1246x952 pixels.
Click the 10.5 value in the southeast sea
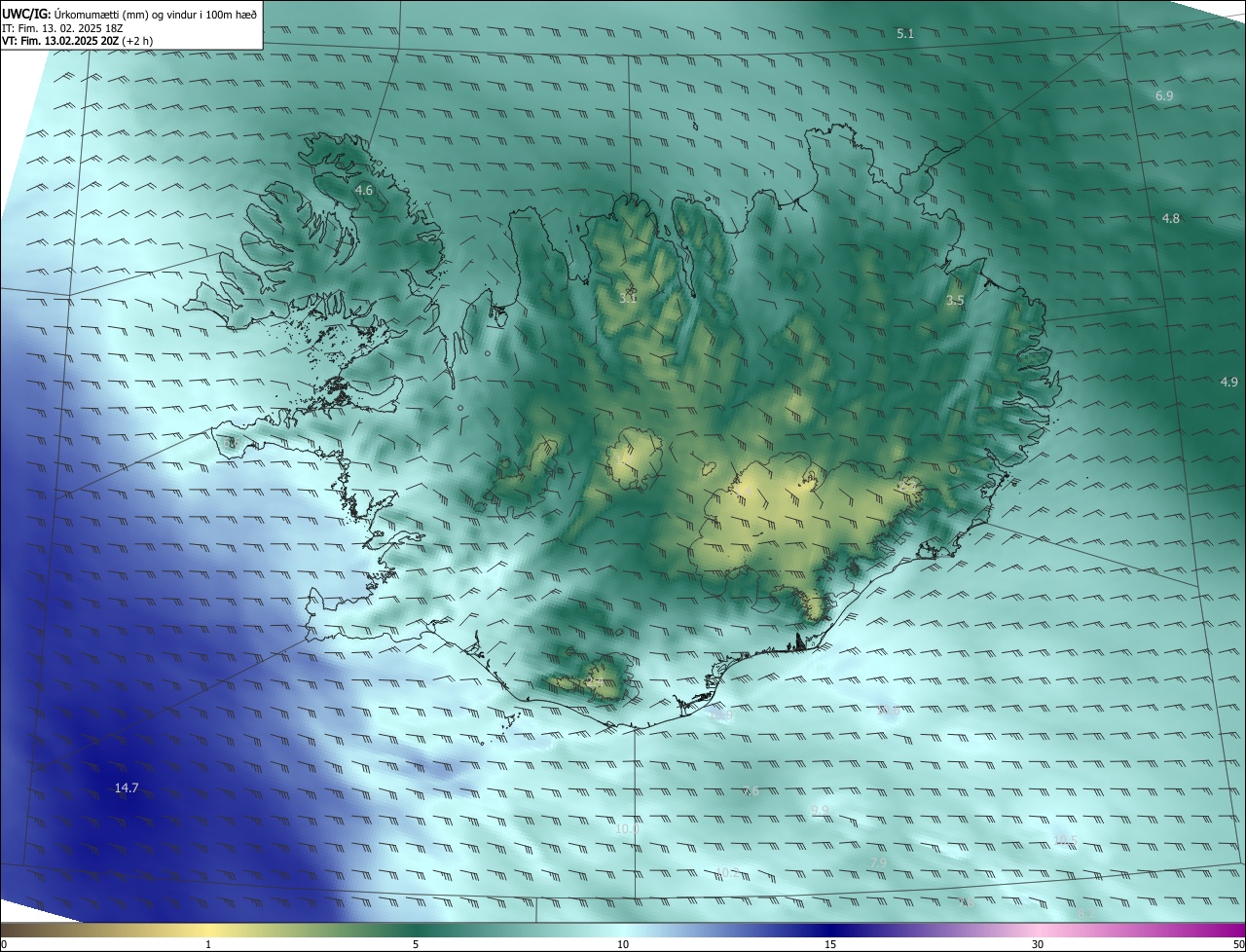[x=1066, y=839]
